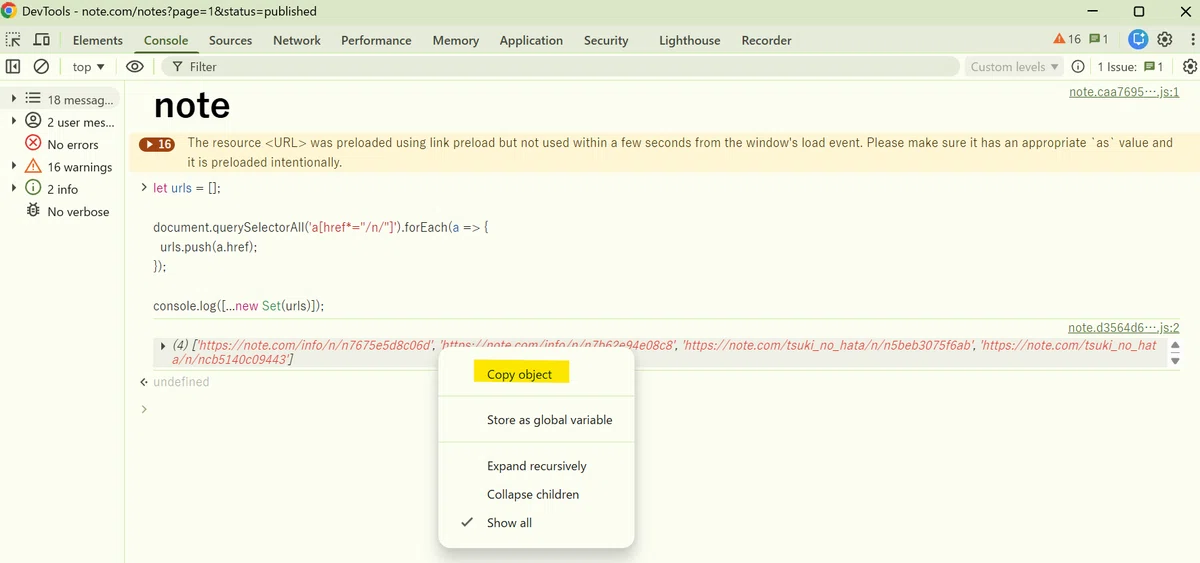Image resolution: width=1200 pixels, height=563 pixels.
Task: Click the undefined return value line
Action: 181,382
